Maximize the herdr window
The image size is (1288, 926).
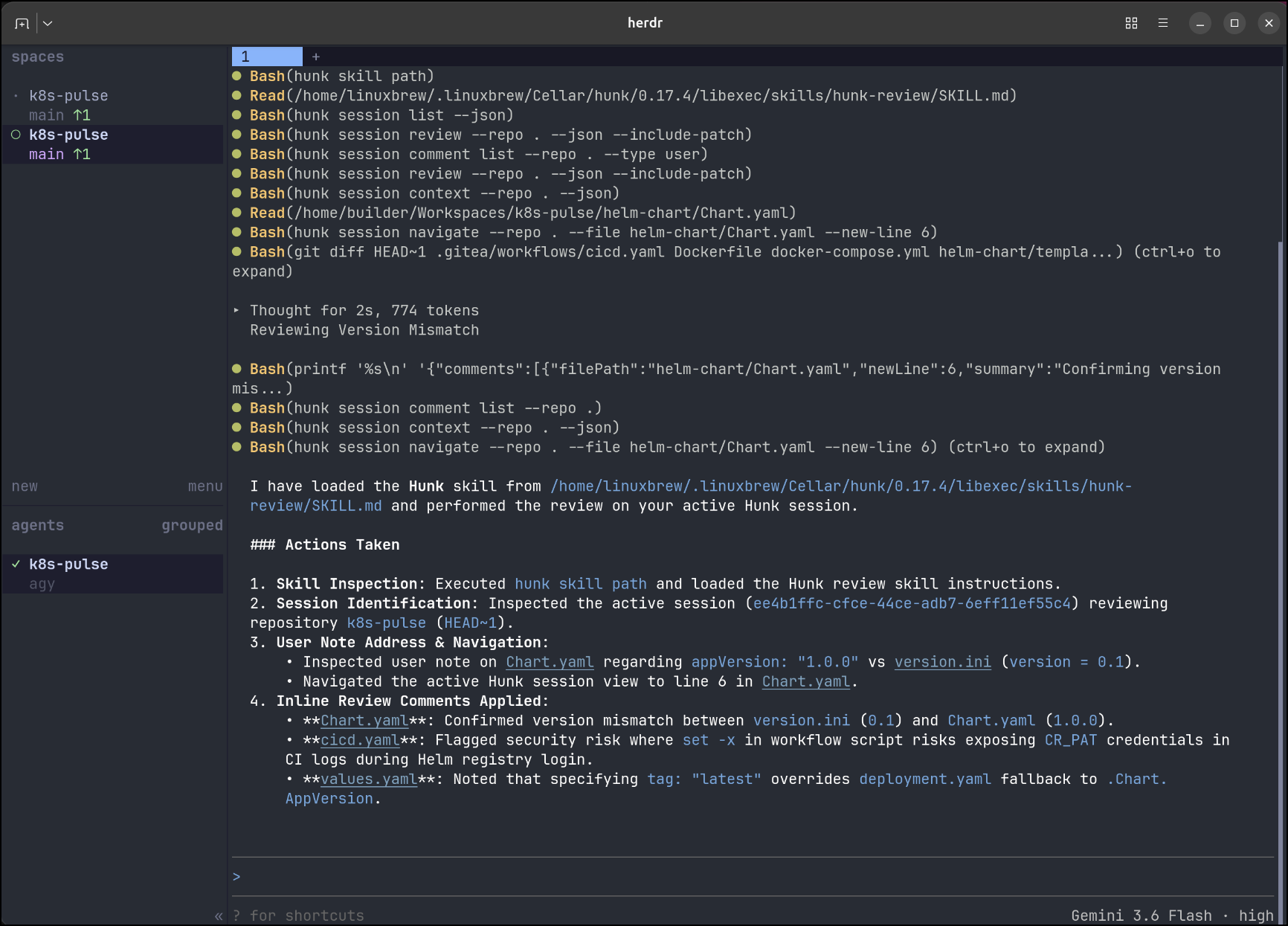1234,23
